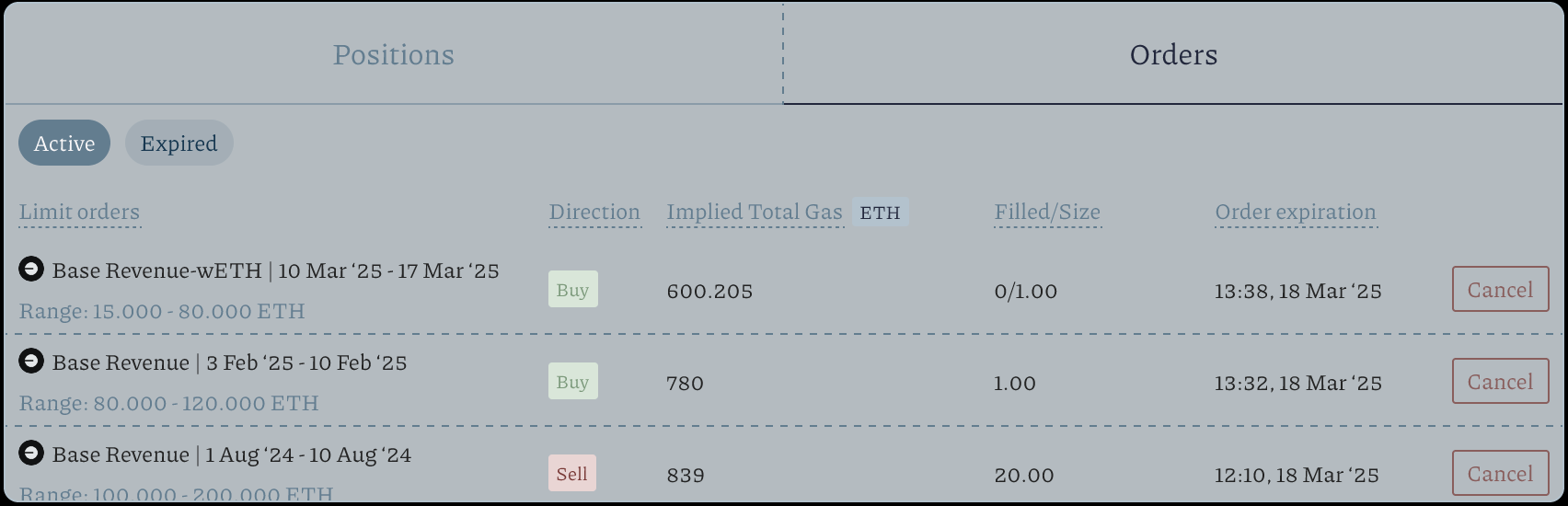Click Implied Total Gas column header
The height and width of the screenshot is (506, 1568).
(x=755, y=213)
